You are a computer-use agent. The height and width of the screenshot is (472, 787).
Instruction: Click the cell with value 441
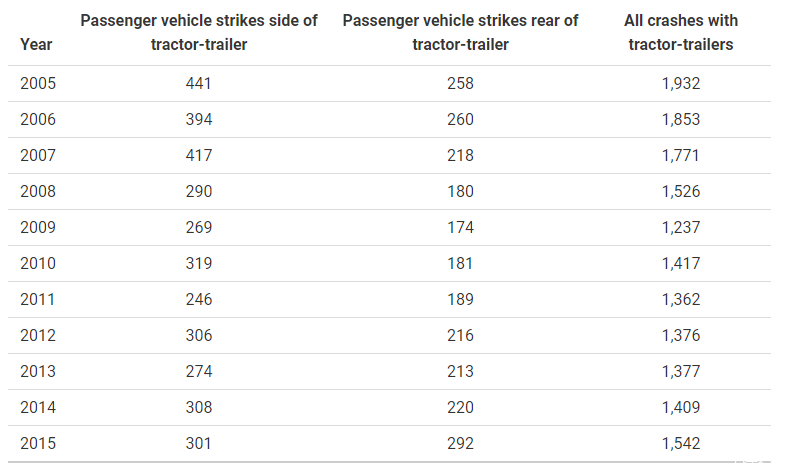[x=198, y=84]
